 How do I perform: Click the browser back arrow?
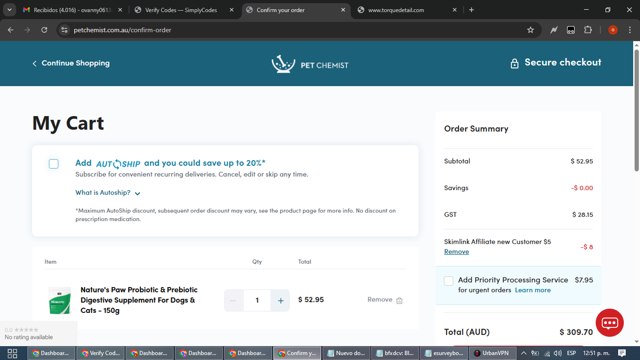(x=11, y=30)
